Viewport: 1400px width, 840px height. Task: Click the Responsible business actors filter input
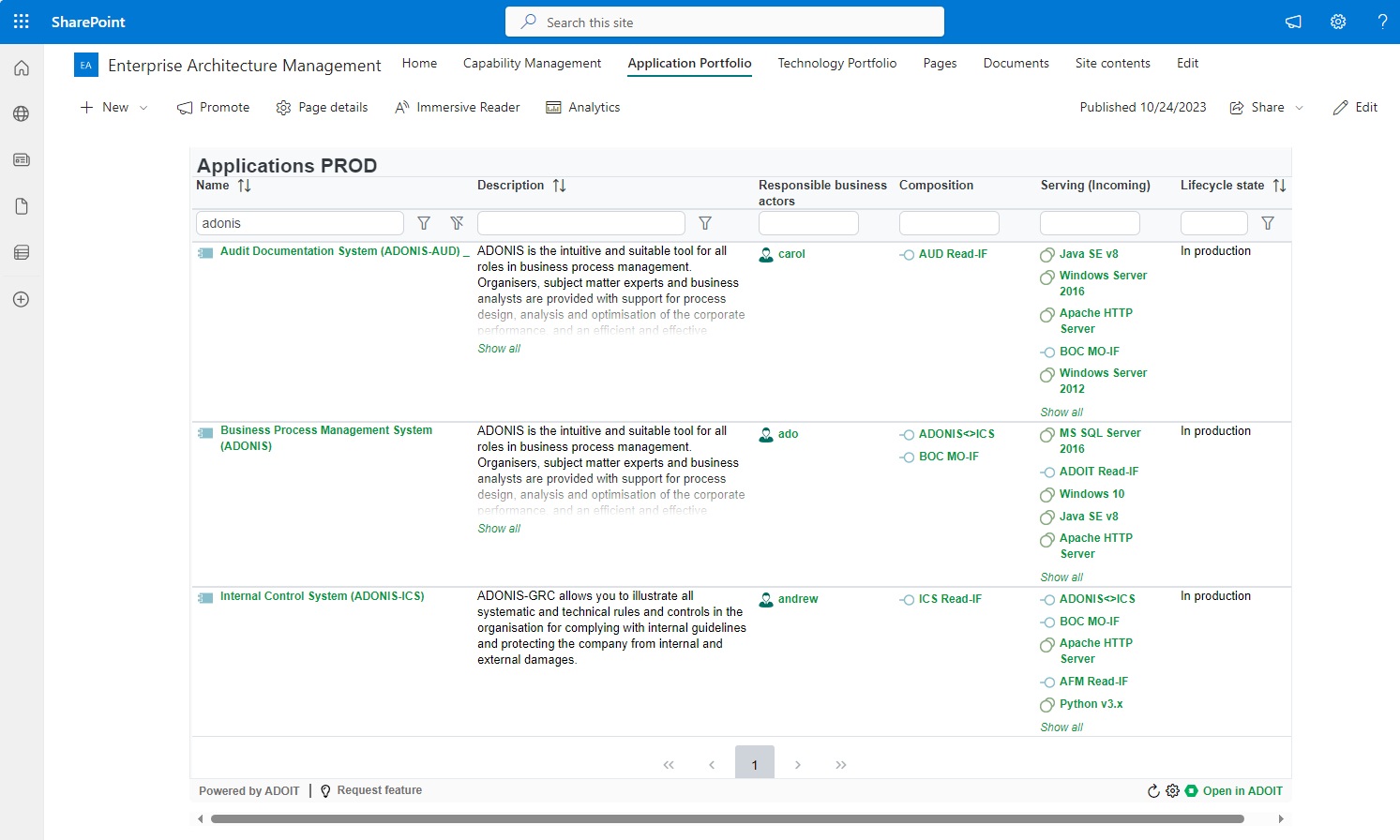click(808, 223)
